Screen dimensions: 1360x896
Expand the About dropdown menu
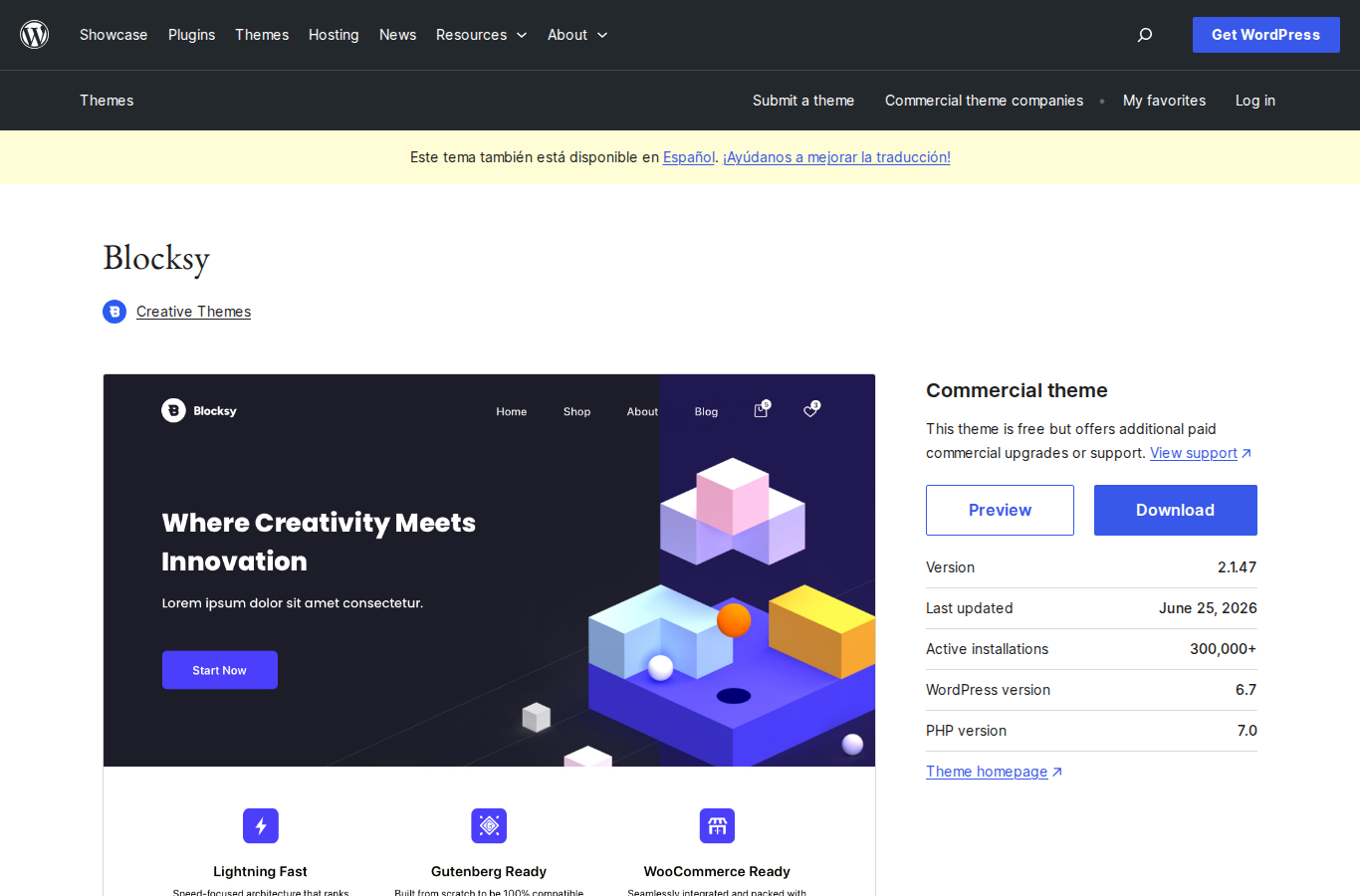(577, 35)
